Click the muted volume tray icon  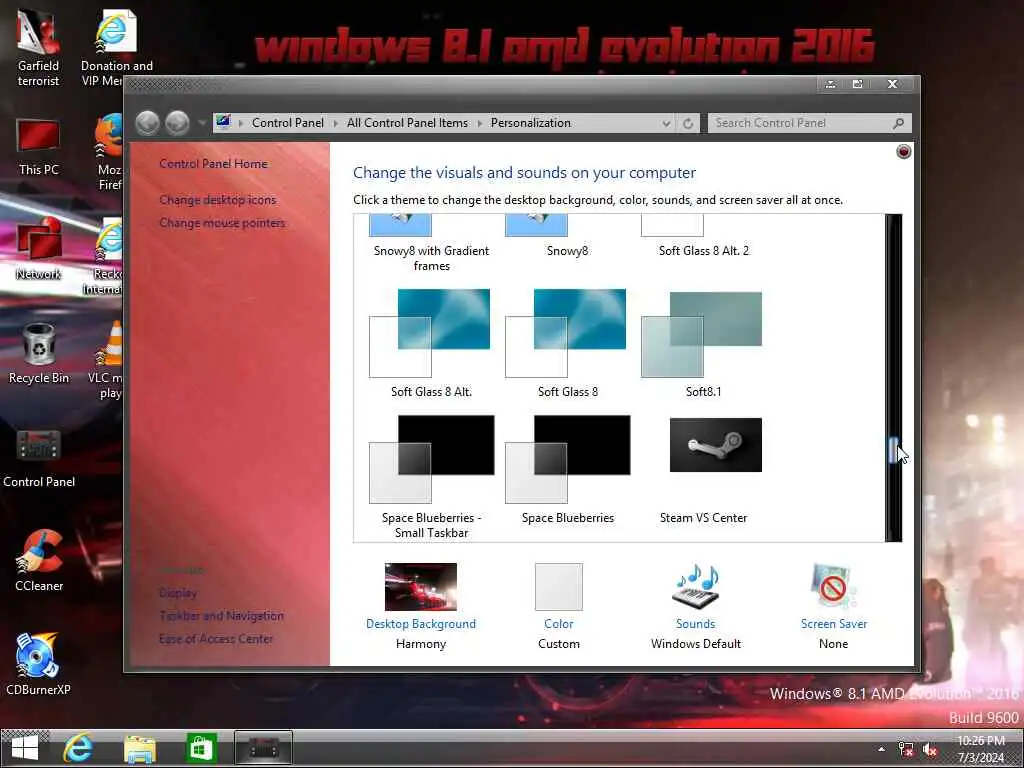point(929,749)
